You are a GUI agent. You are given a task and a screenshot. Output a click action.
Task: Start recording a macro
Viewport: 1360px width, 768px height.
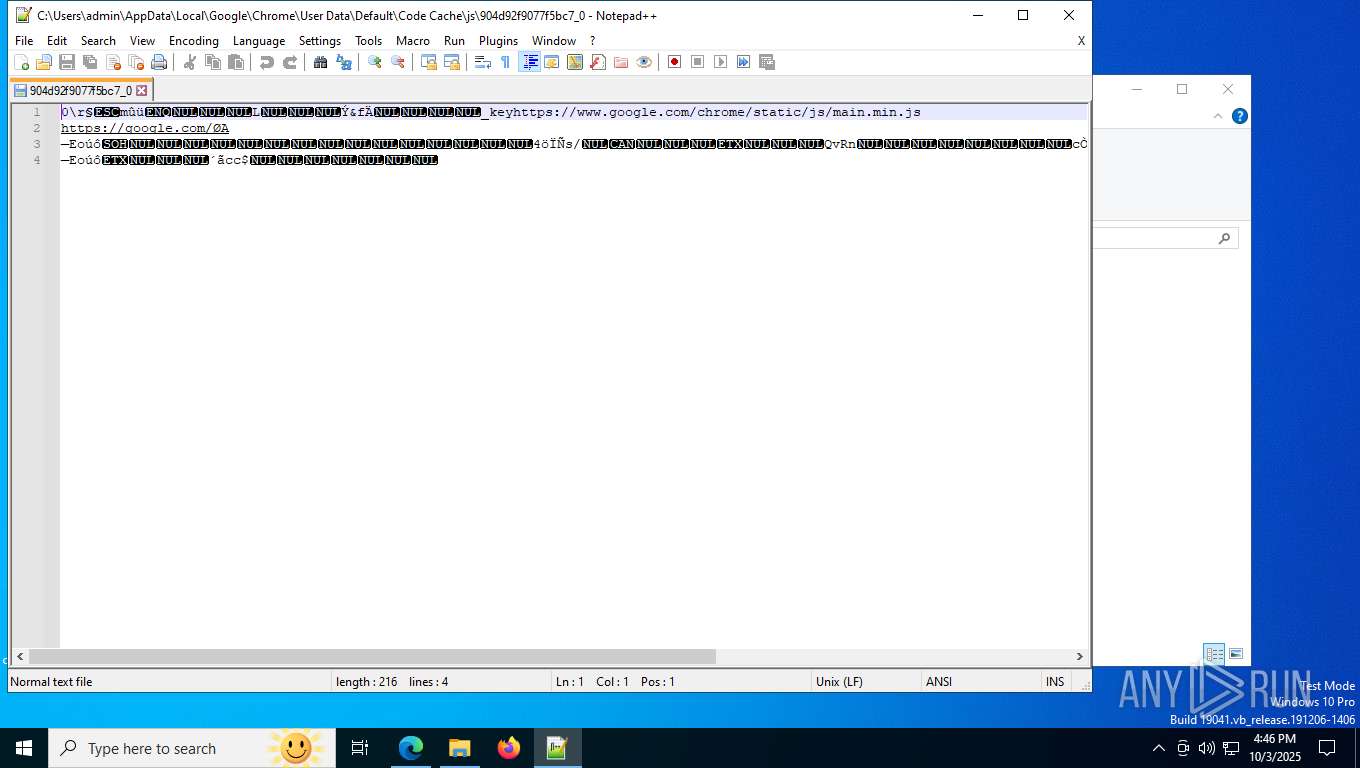coord(675,62)
